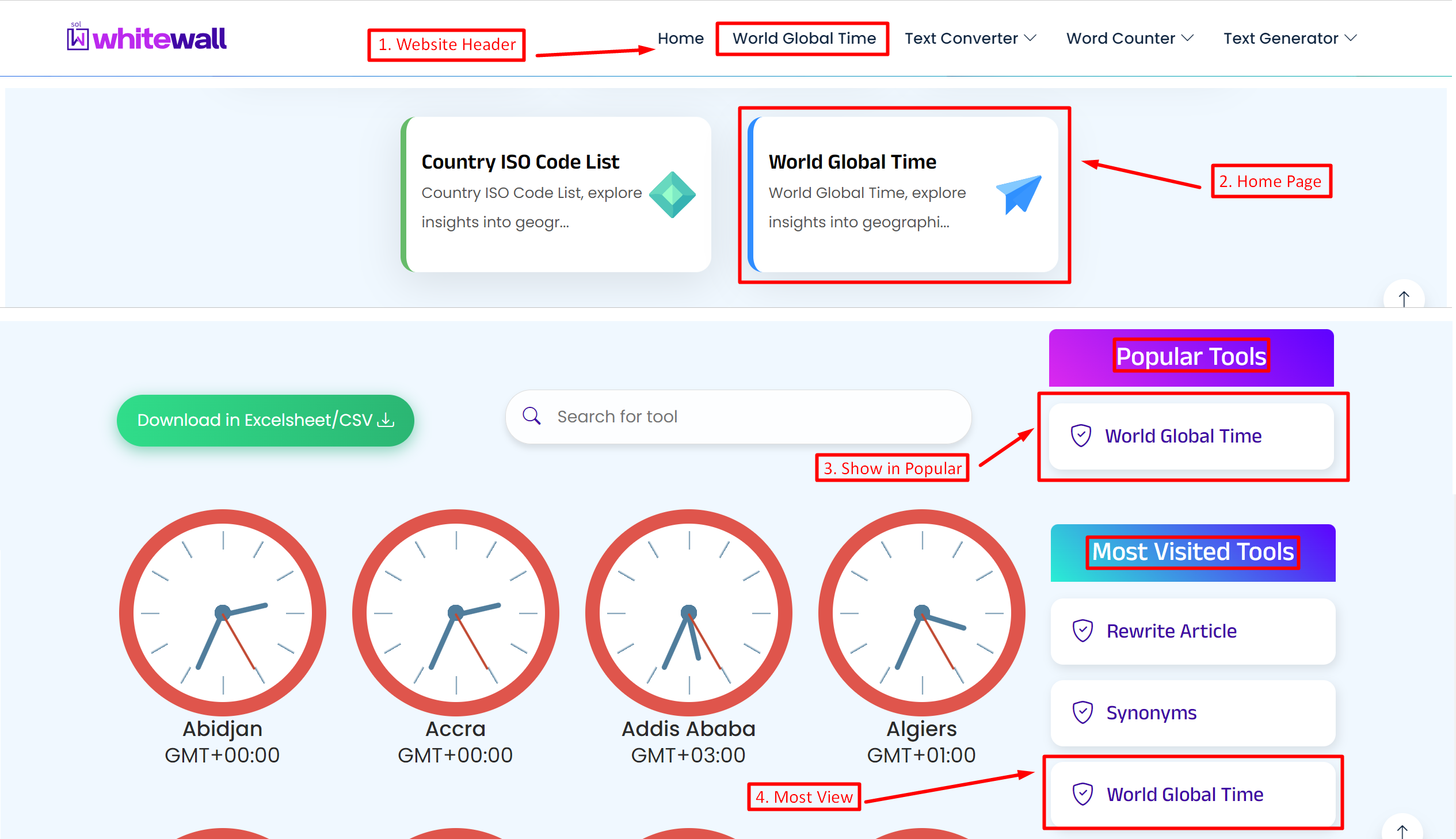Expand the Word Counter chevron

click(x=1187, y=39)
